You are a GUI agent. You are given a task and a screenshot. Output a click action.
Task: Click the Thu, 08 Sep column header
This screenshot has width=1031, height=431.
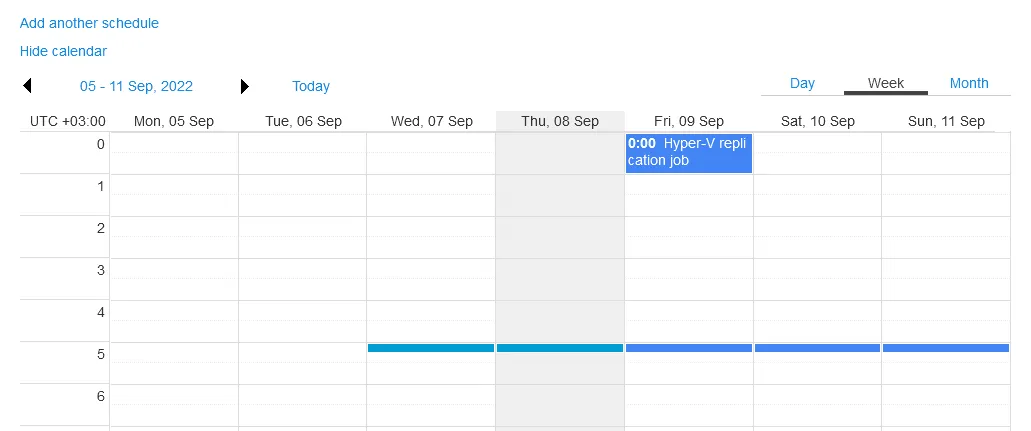click(x=560, y=122)
